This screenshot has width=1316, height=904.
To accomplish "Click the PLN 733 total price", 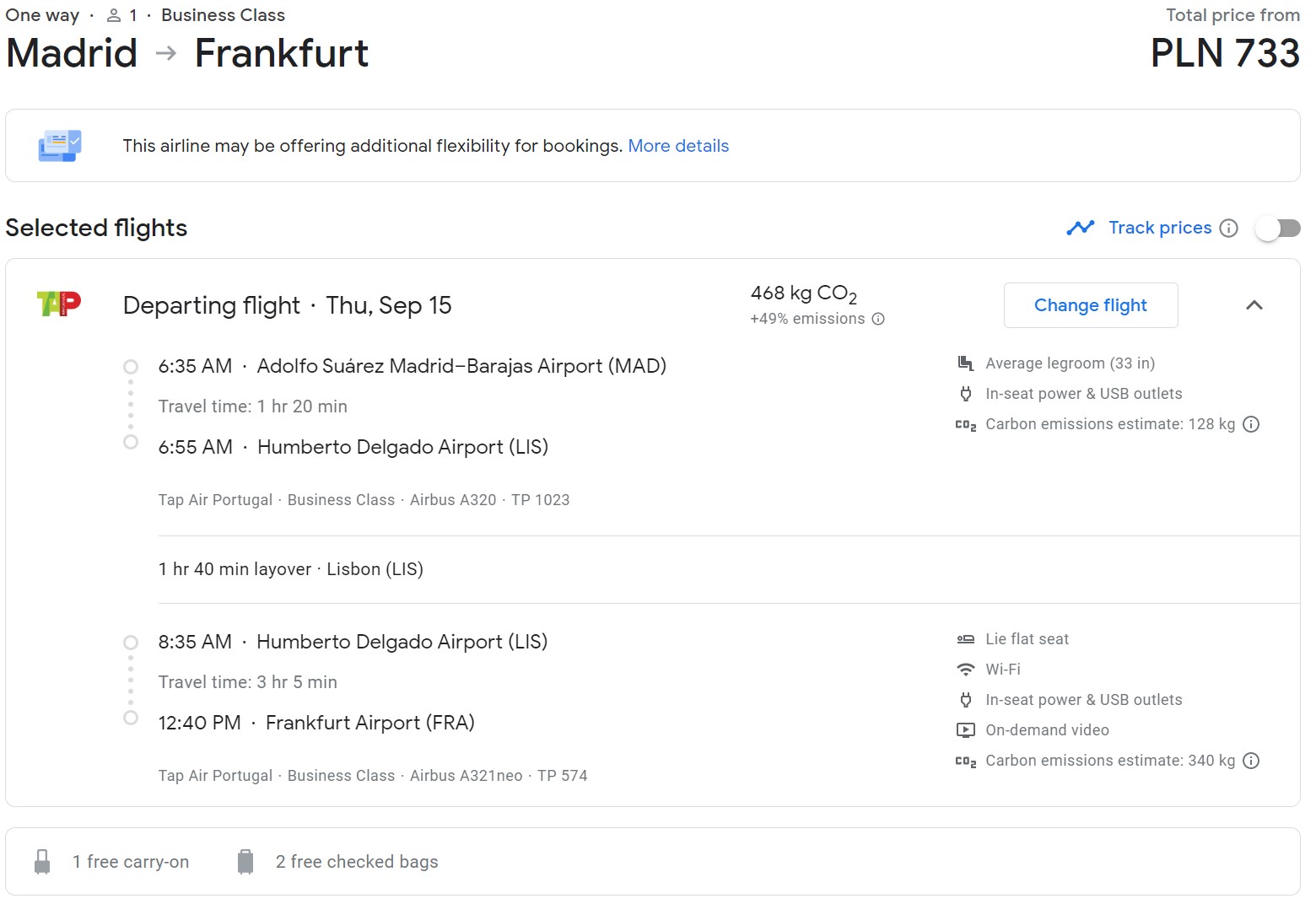I will click(1225, 53).
